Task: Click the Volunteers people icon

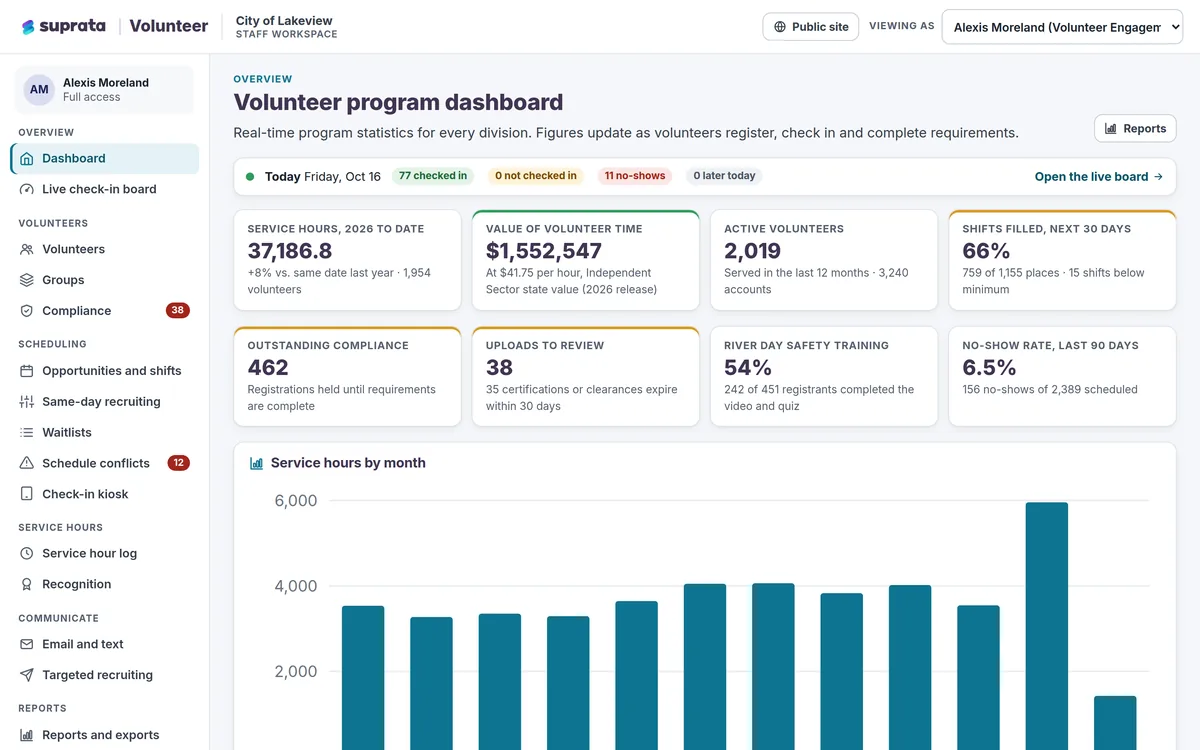Action: click(x=27, y=249)
